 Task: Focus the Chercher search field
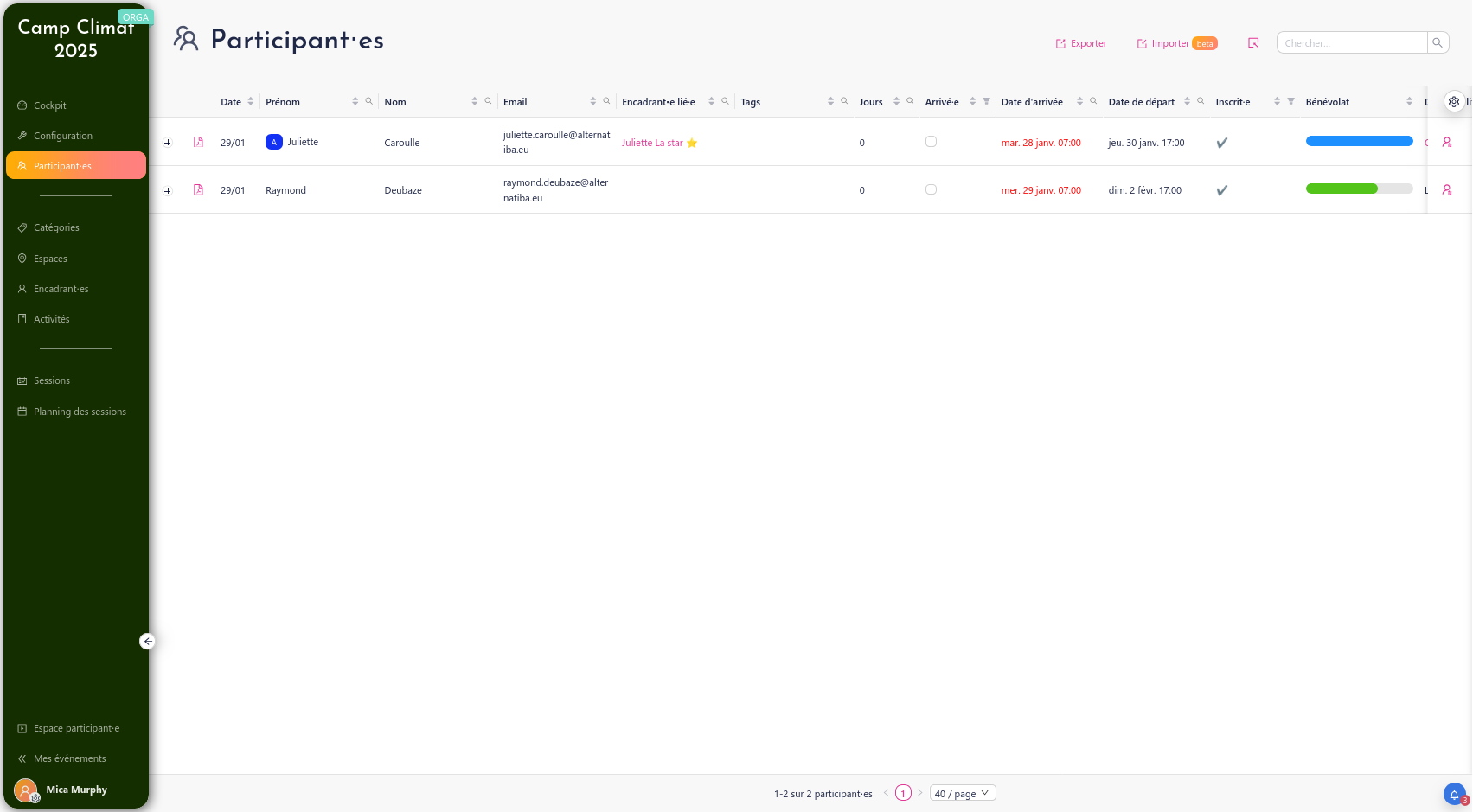(x=1351, y=42)
